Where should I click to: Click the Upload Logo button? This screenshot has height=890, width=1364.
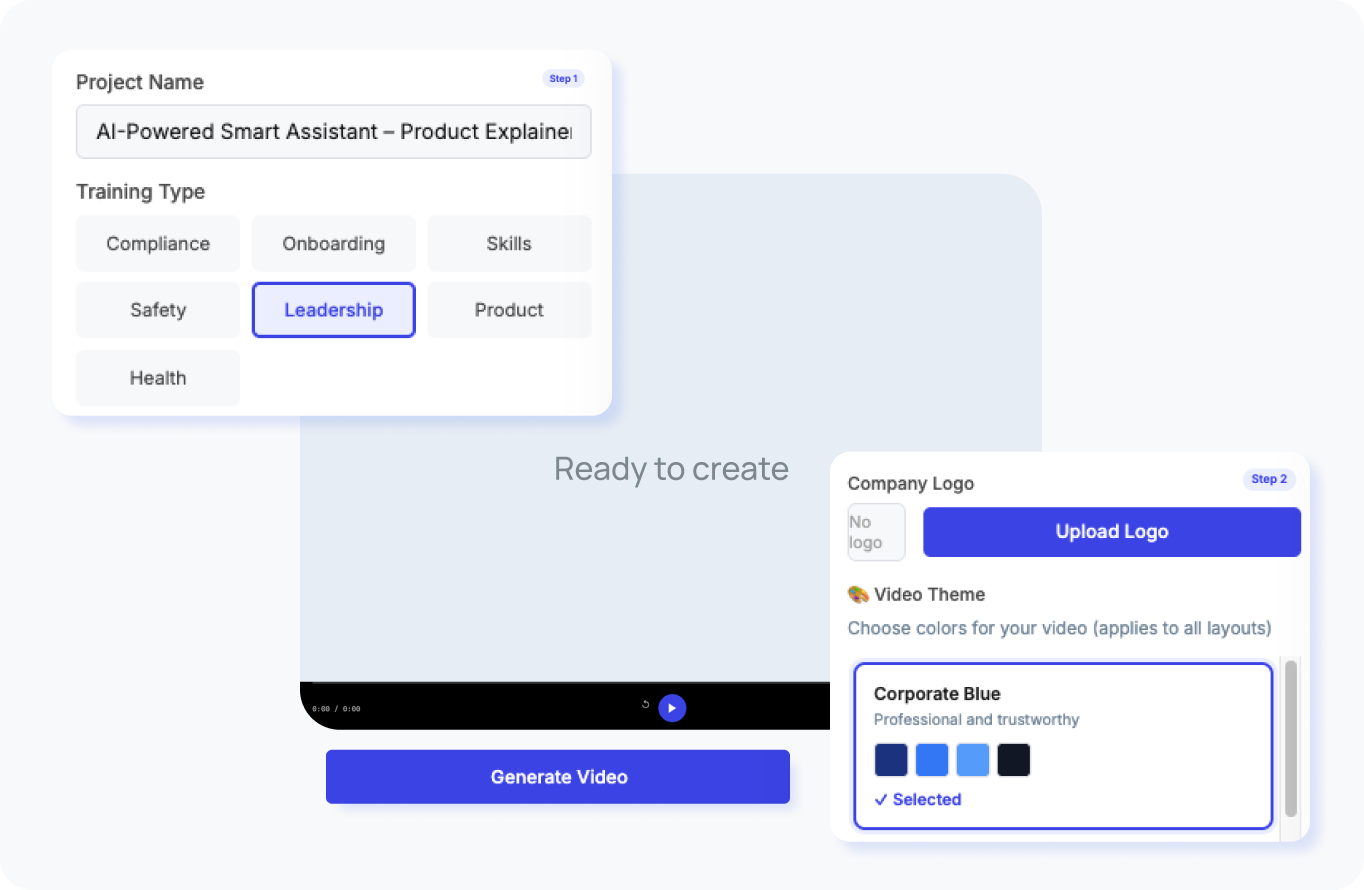[x=1111, y=532]
